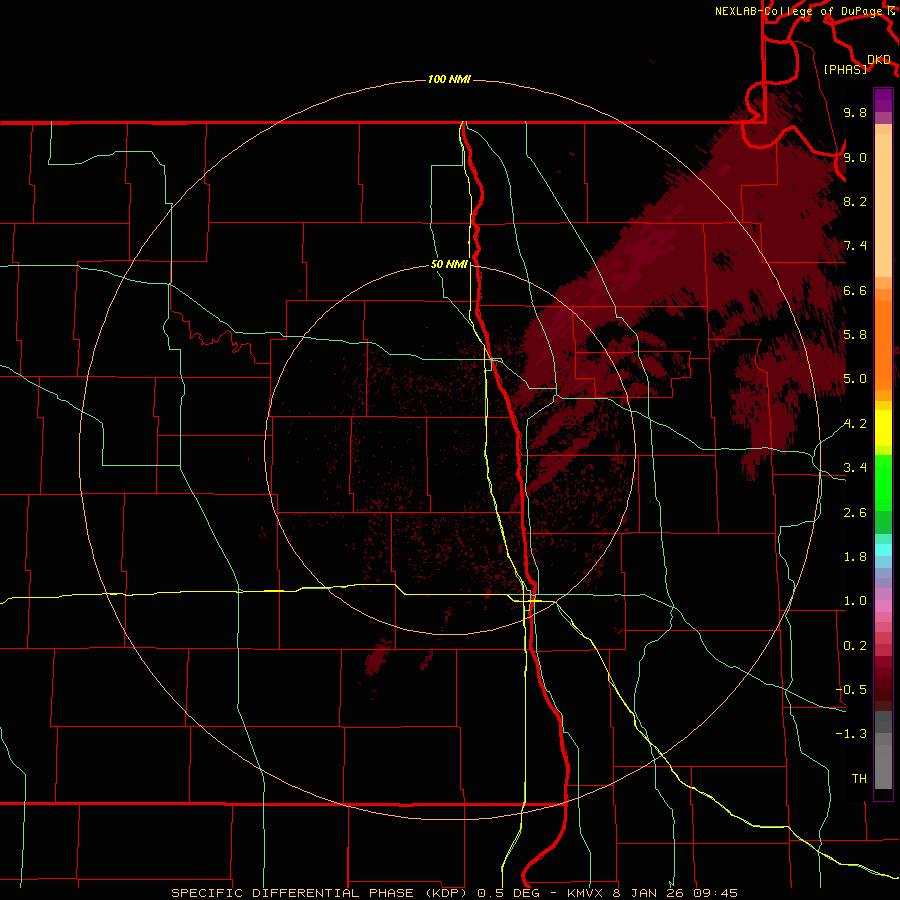This screenshot has height=900, width=900.
Task: Click the [PHAS] units label
Action: [845, 70]
